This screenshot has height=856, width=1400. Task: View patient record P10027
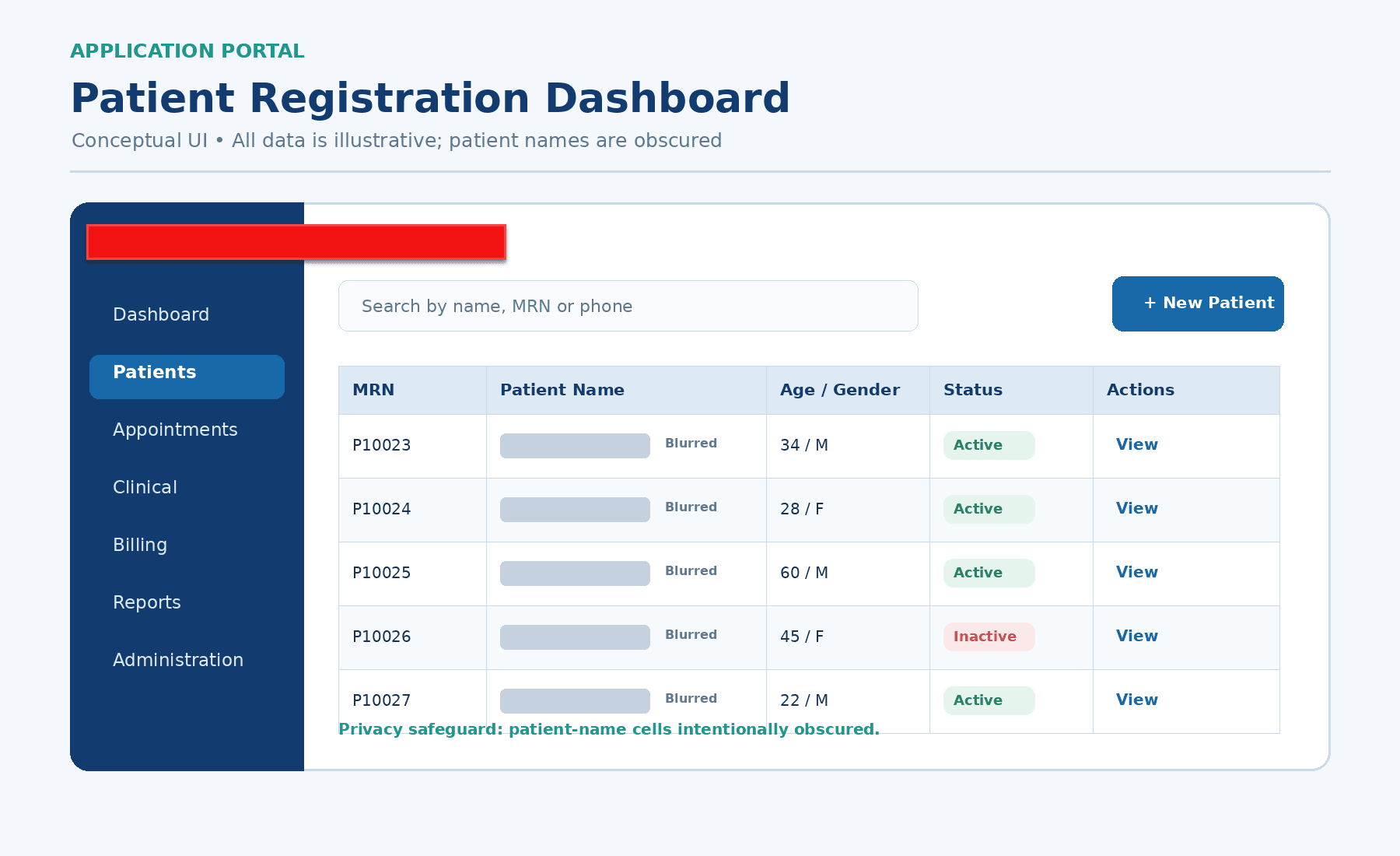(1136, 700)
